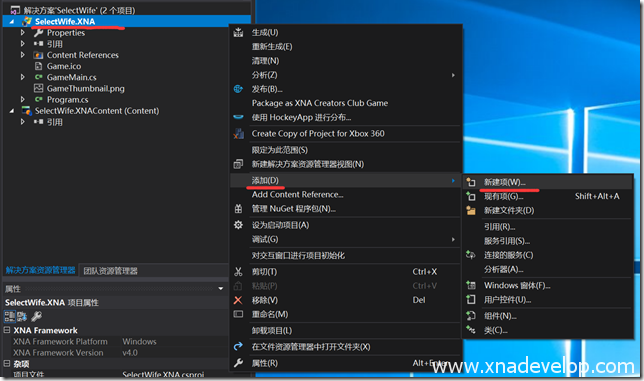Click the wrench icon beside 属性(R)
644x381 pixels.
(238, 363)
